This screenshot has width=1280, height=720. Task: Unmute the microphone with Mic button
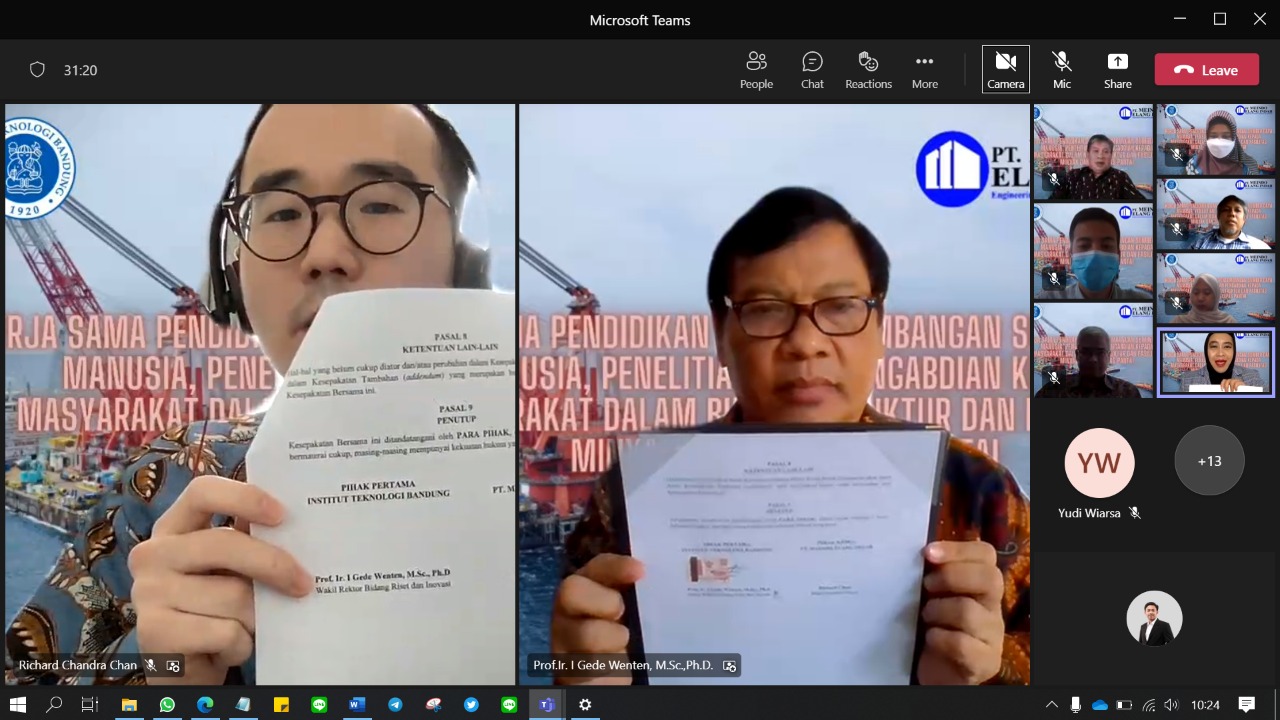[x=1061, y=70]
